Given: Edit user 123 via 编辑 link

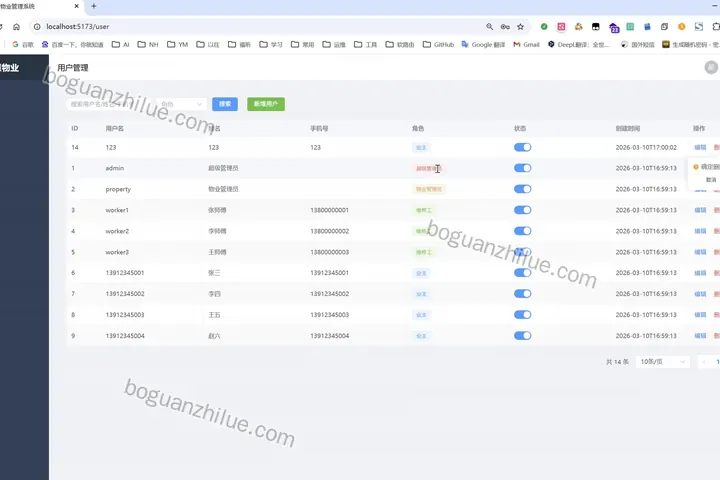Looking at the screenshot, I should [700, 147].
